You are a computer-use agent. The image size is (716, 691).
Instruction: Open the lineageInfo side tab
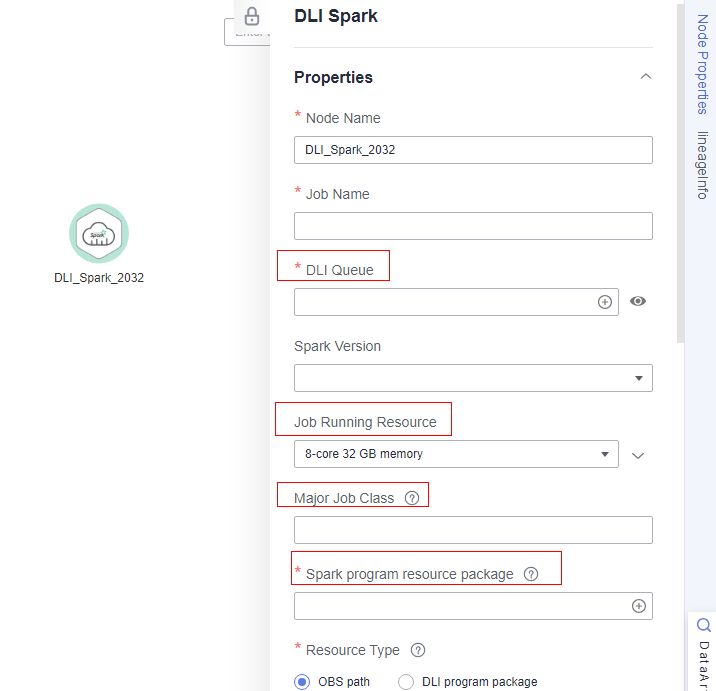coord(703,165)
